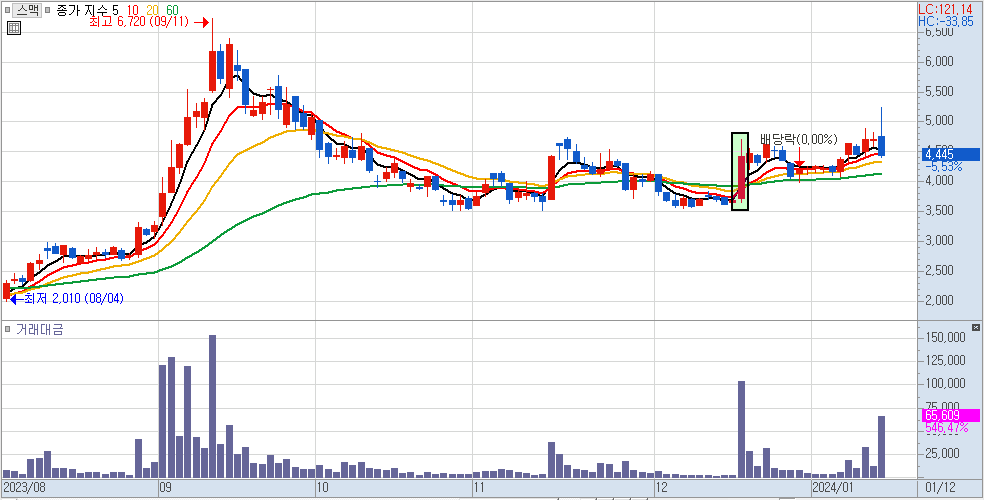Click the current price tag 4,445
The image size is (984, 500).
[951, 154]
